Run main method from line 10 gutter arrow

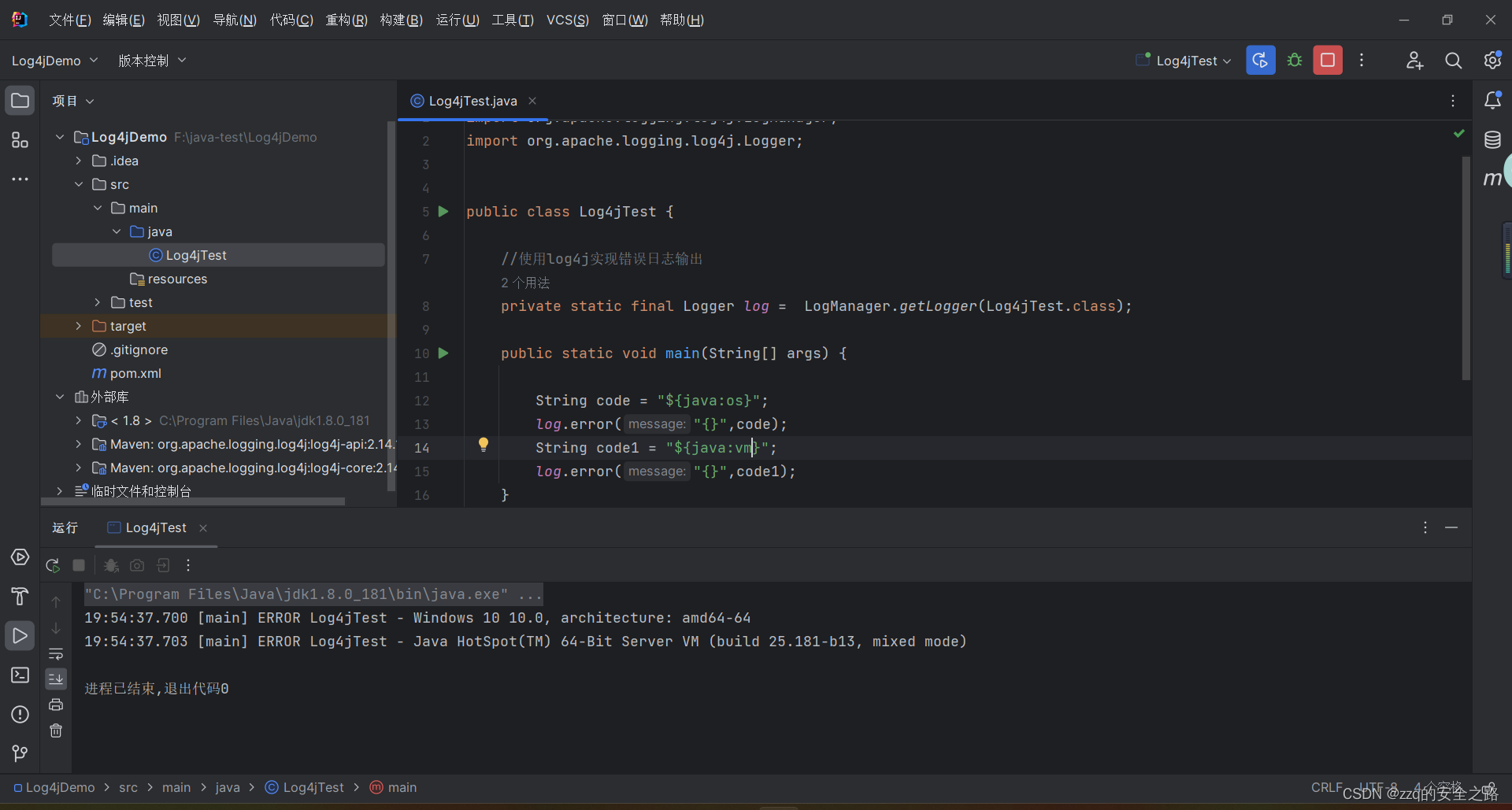[x=443, y=353]
